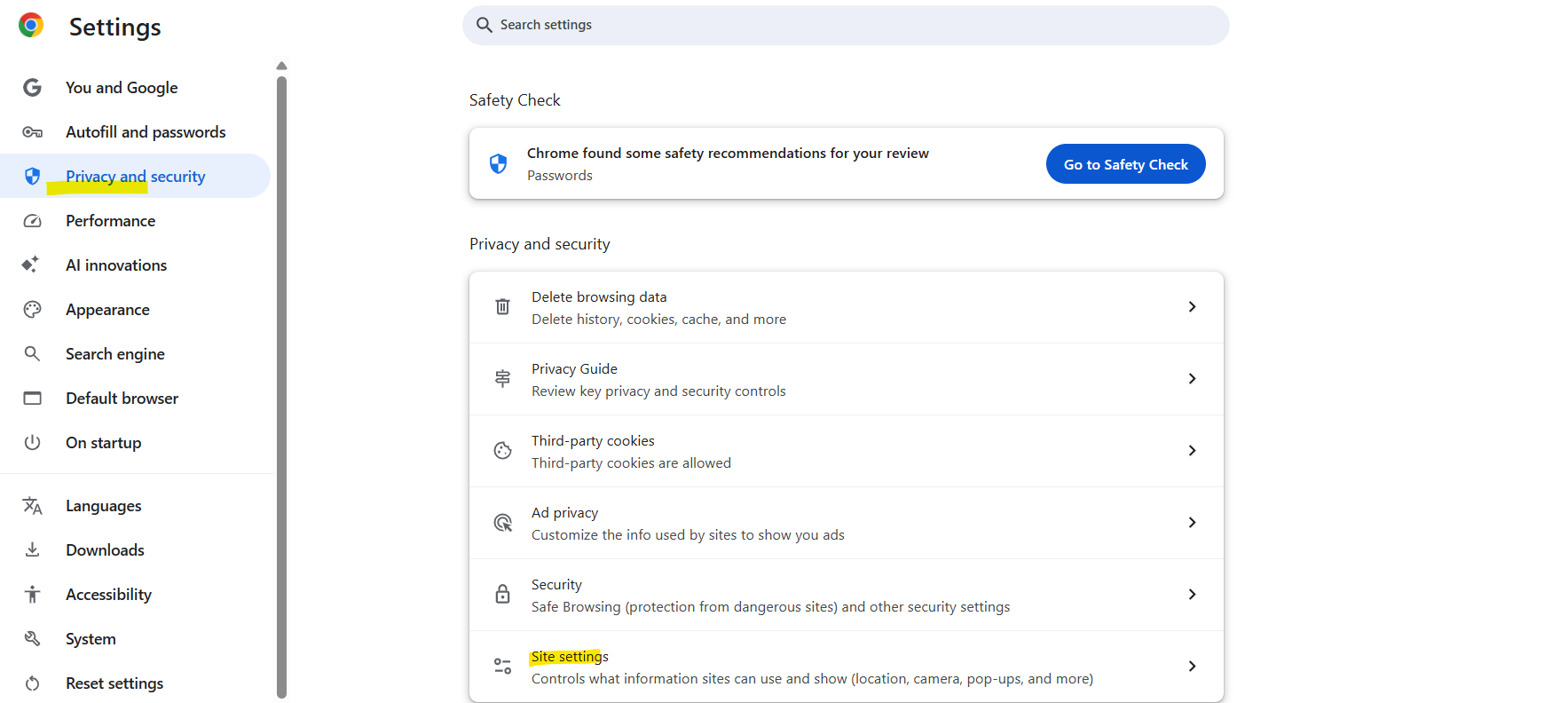The width and height of the screenshot is (1568, 703).
Task: Click the Downloads arrow icon
Action: click(32, 549)
